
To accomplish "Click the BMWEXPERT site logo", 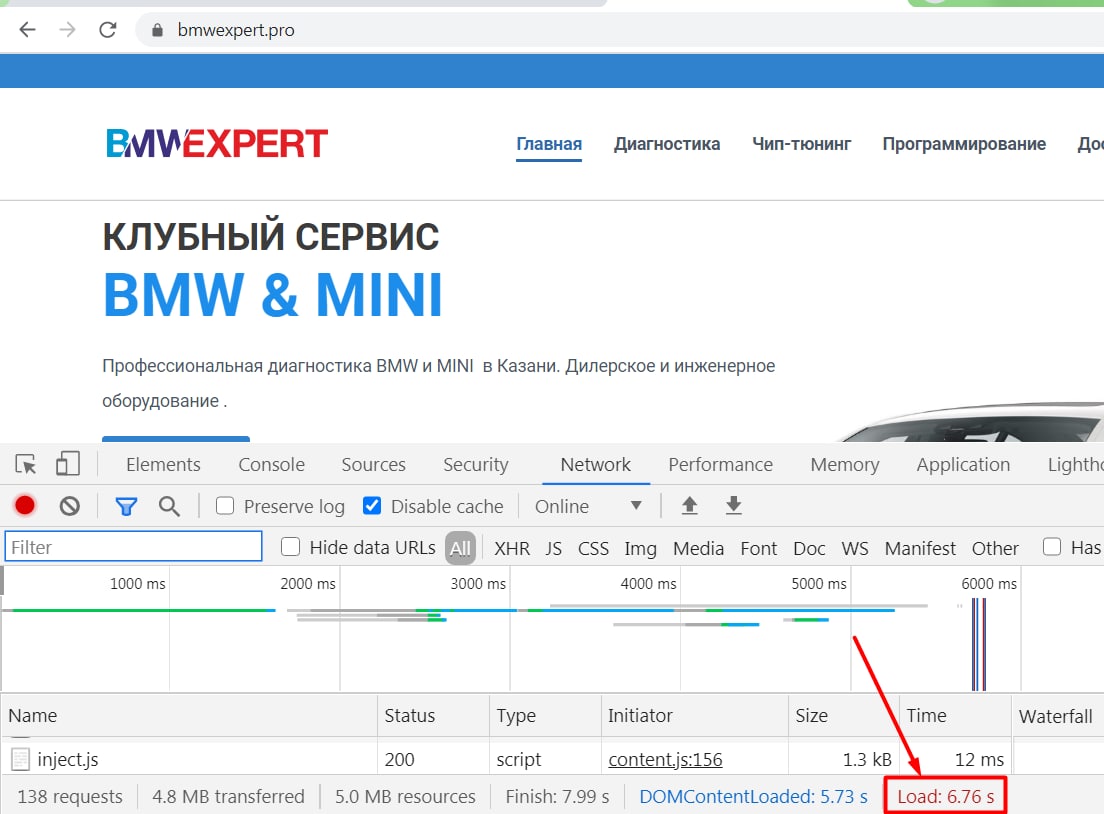I will click(217, 144).
